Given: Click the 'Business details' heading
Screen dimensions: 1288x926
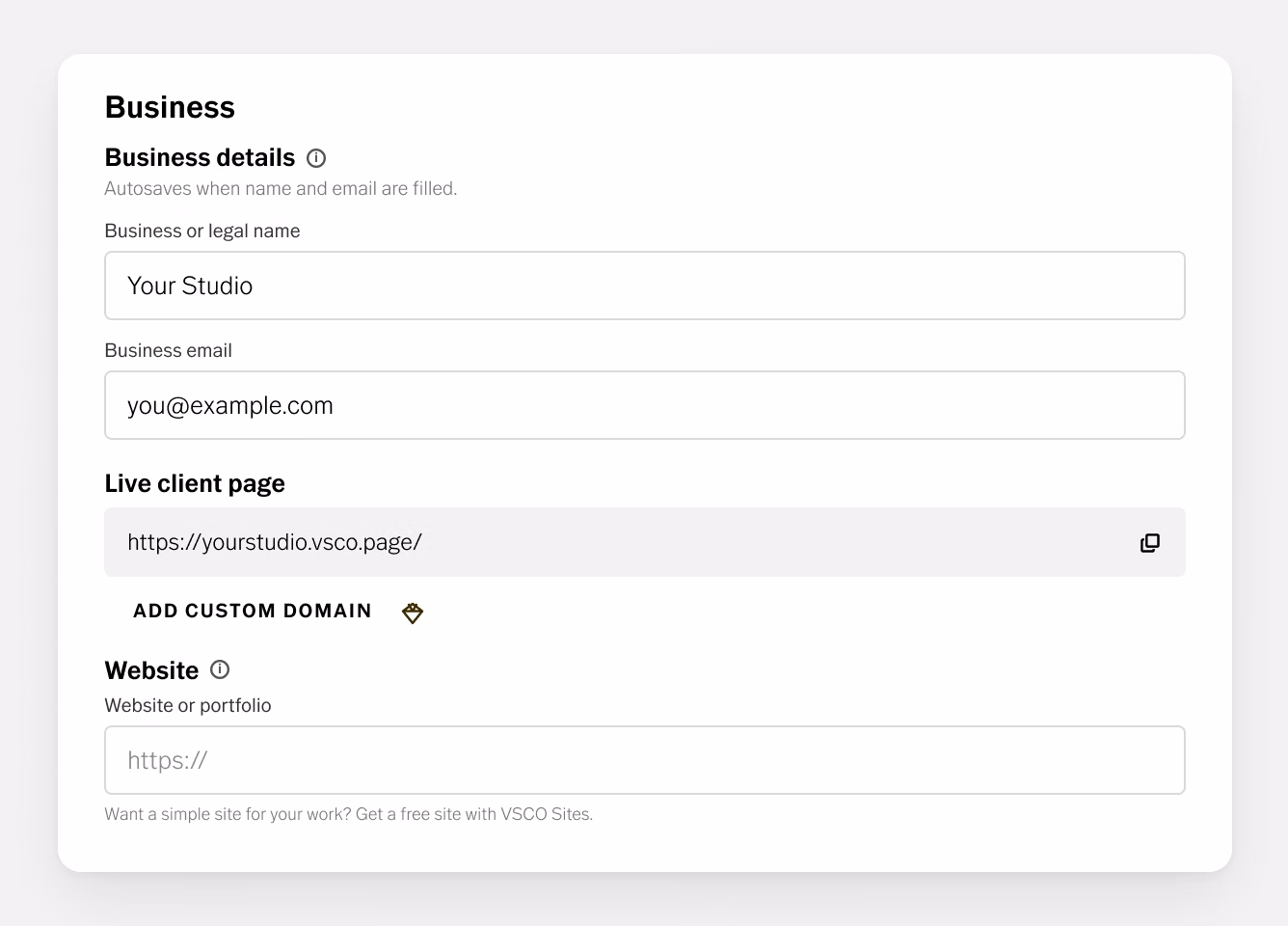Looking at the screenshot, I should 200,157.
